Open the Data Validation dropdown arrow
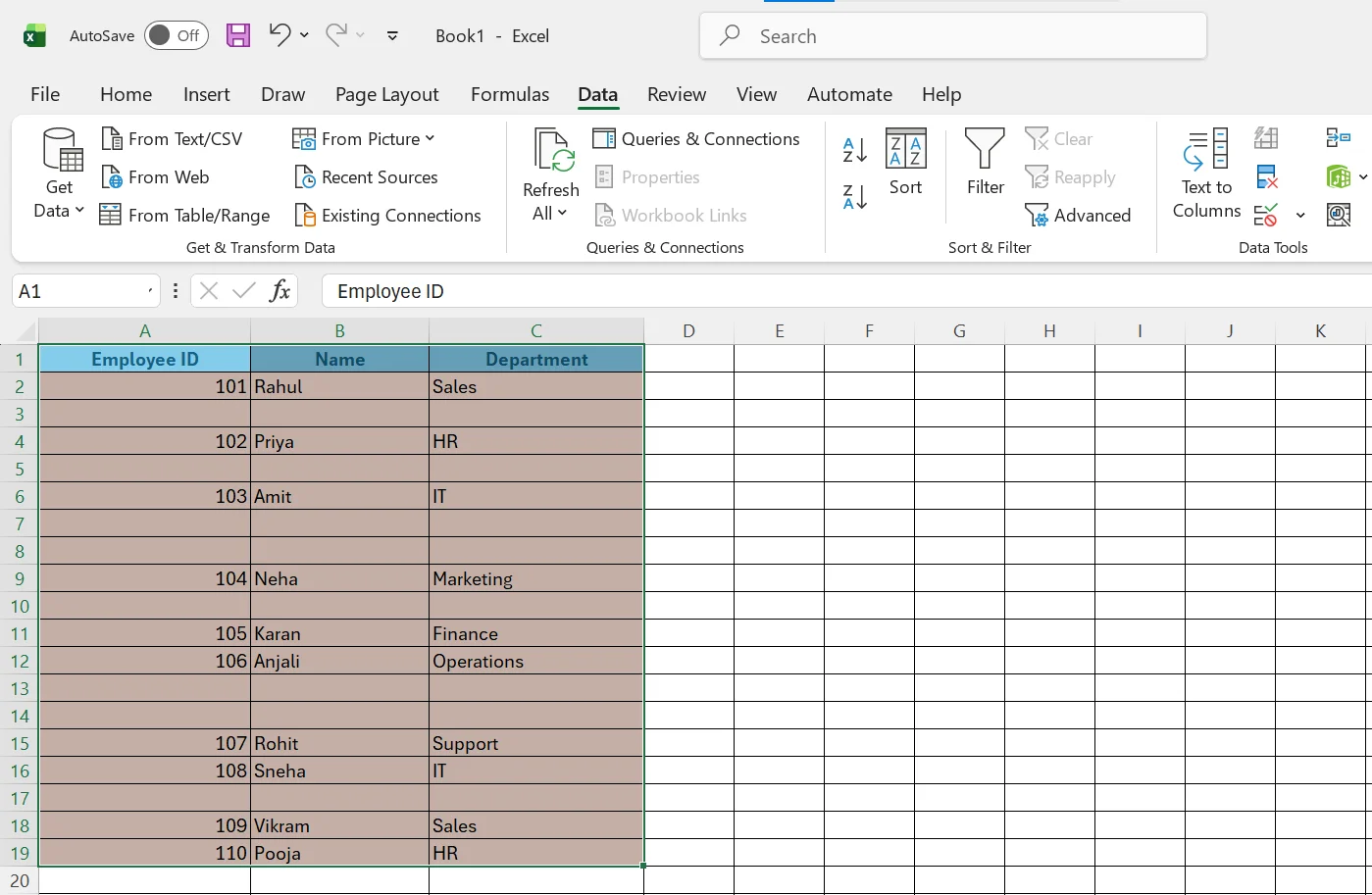 1300,216
